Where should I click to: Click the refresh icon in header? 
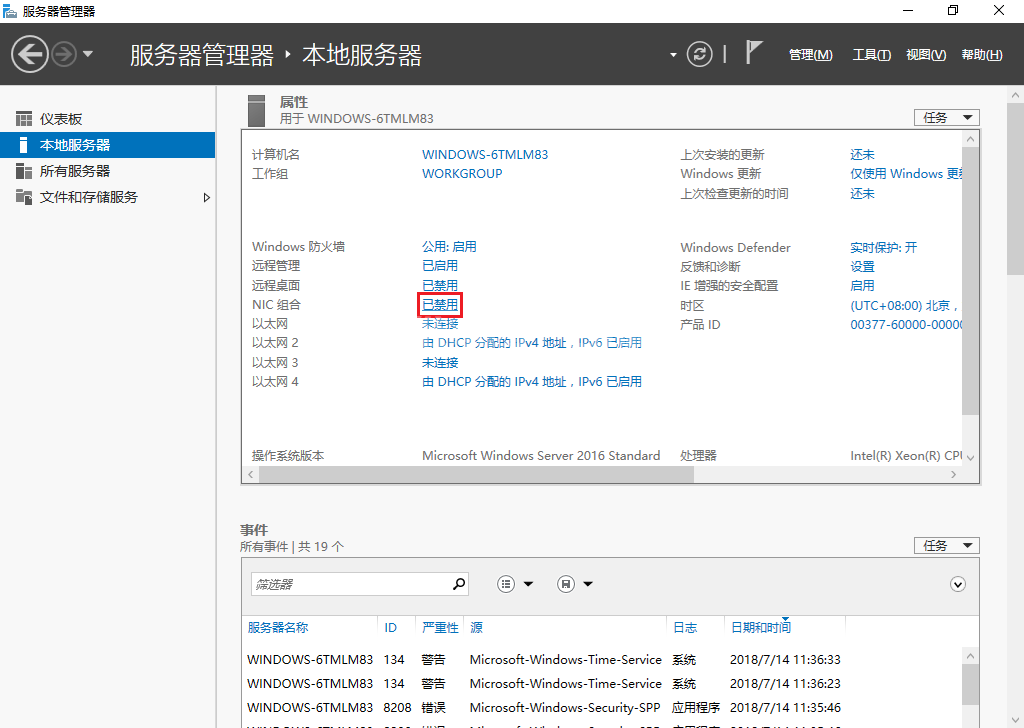click(x=700, y=54)
